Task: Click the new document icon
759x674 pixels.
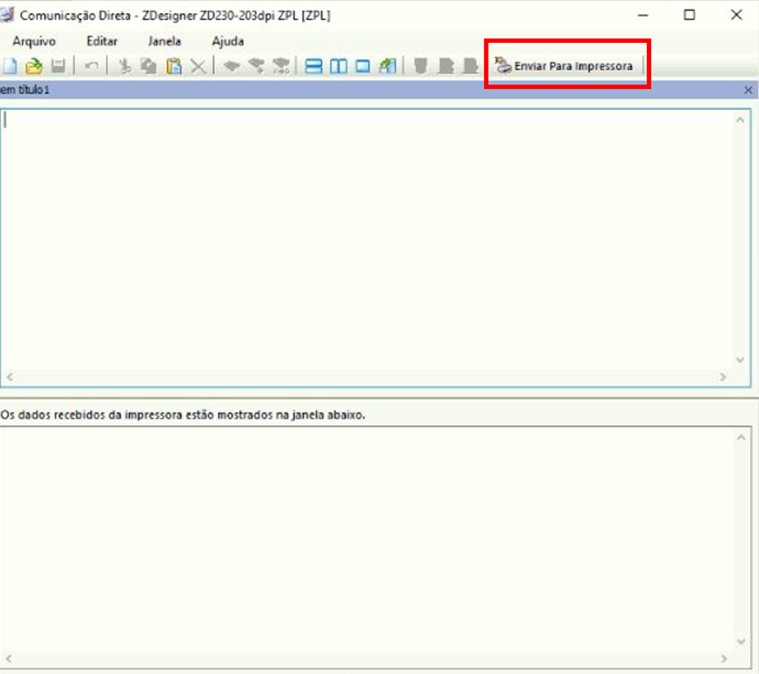Action: click(x=10, y=67)
